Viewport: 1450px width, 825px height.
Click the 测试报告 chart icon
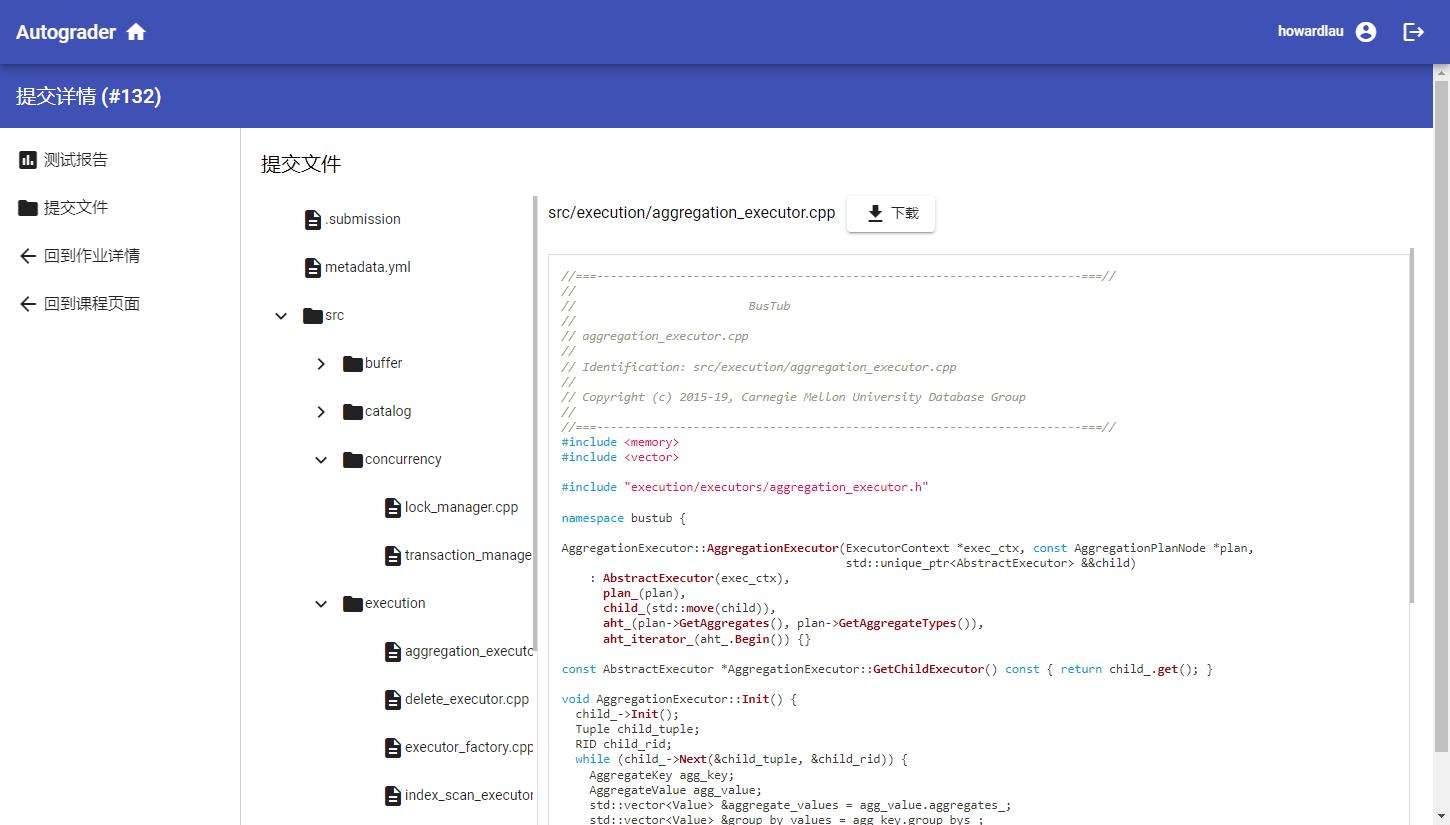click(28, 160)
